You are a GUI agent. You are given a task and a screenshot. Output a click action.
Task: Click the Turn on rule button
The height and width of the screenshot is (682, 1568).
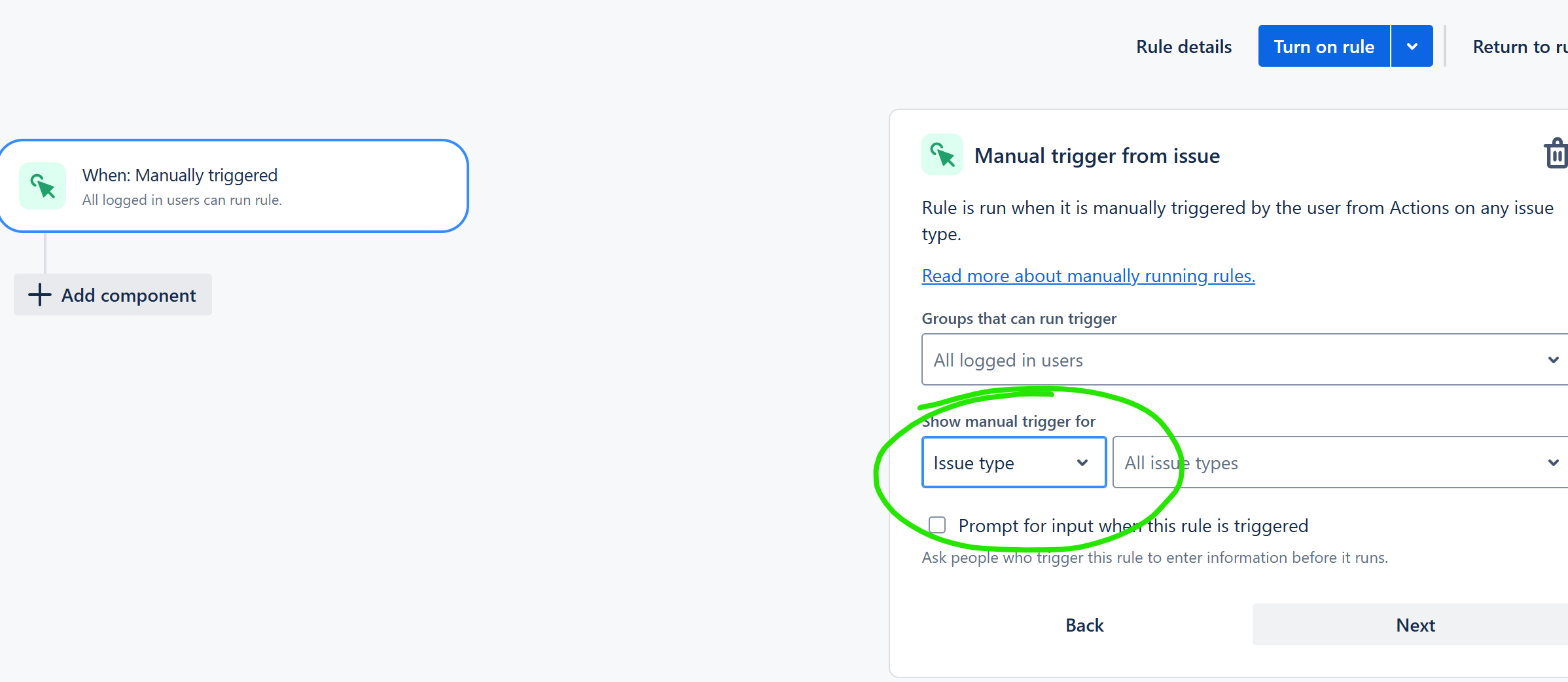pos(1324,46)
